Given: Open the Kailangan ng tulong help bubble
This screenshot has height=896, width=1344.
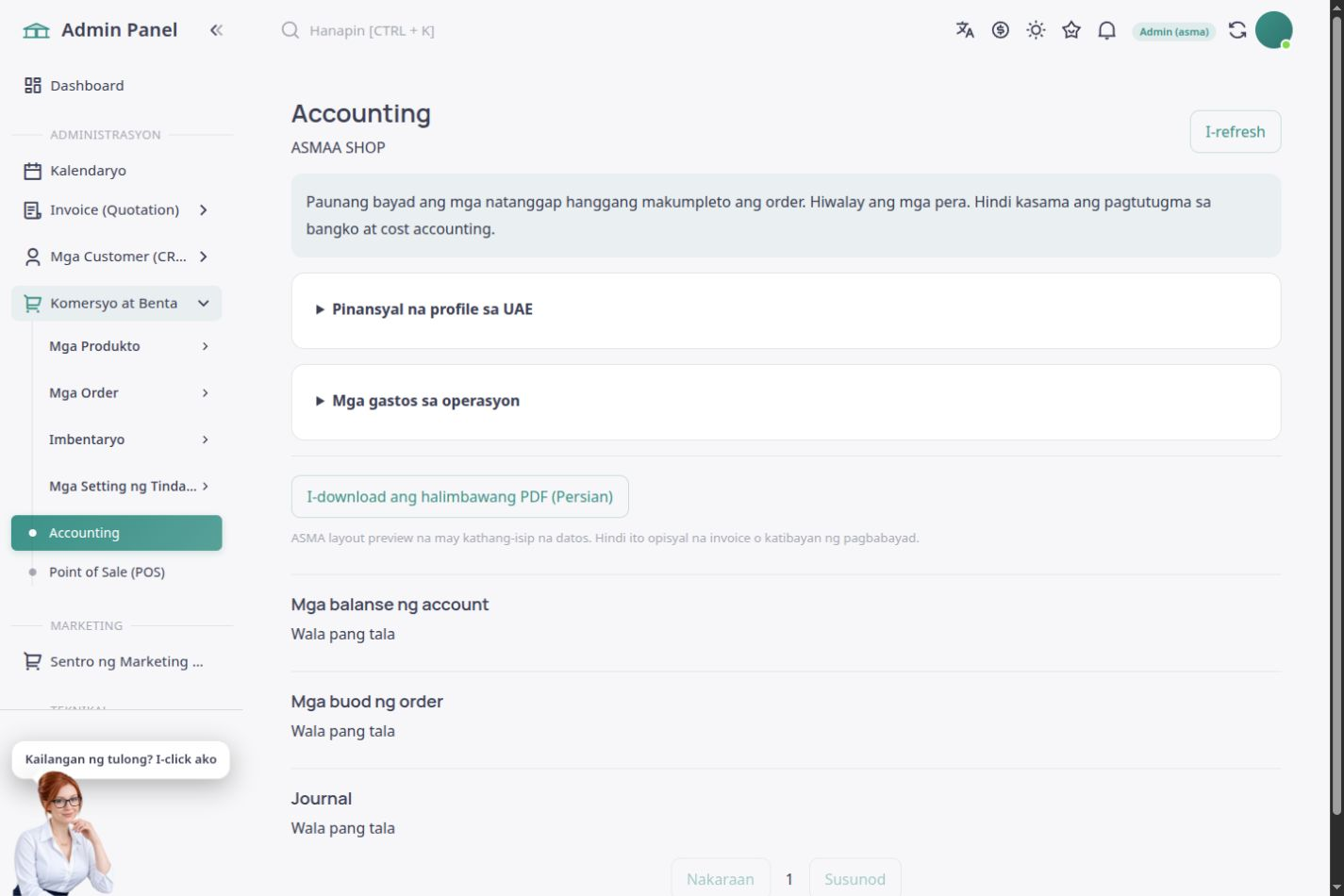Looking at the screenshot, I should 121,759.
